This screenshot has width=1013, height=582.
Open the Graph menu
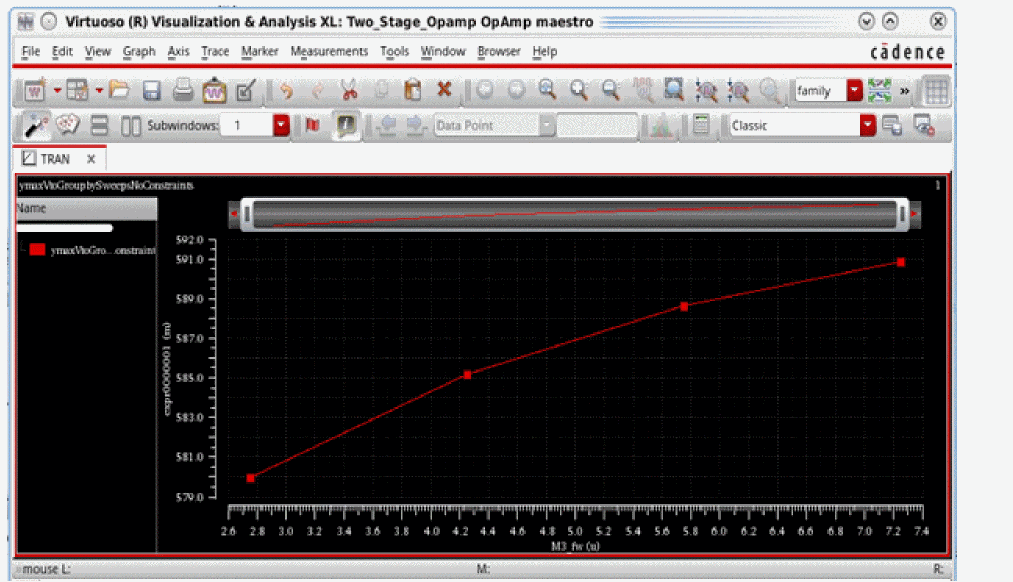click(x=139, y=51)
